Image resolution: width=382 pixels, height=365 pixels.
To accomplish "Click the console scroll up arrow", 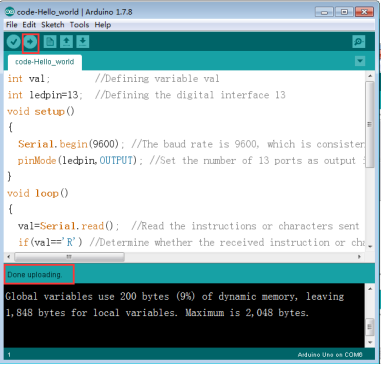I will pyautogui.click(x=370, y=289).
